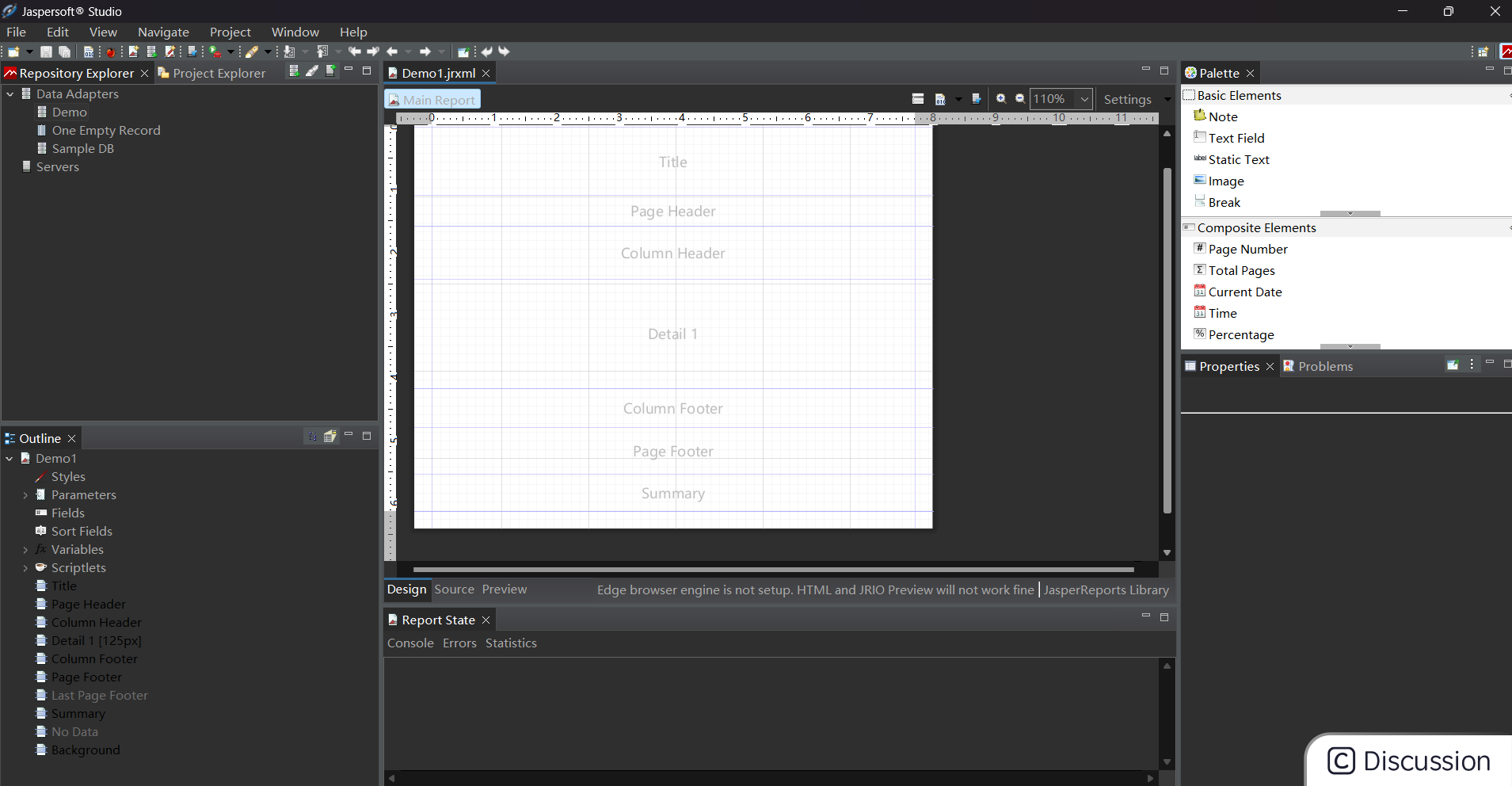Screen dimensions: 1512x786
Task: Collapse the Data Adapters tree node
Action: [x=10, y=93]
